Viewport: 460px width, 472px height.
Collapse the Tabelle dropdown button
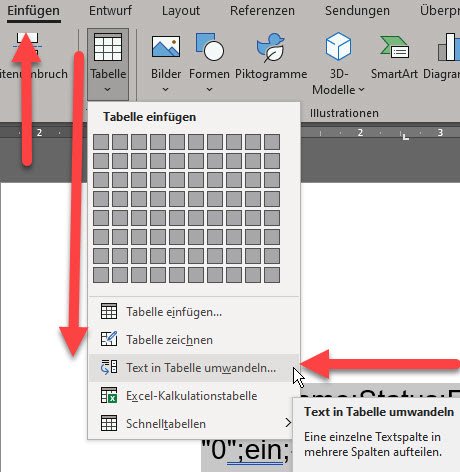pos(108,64)
